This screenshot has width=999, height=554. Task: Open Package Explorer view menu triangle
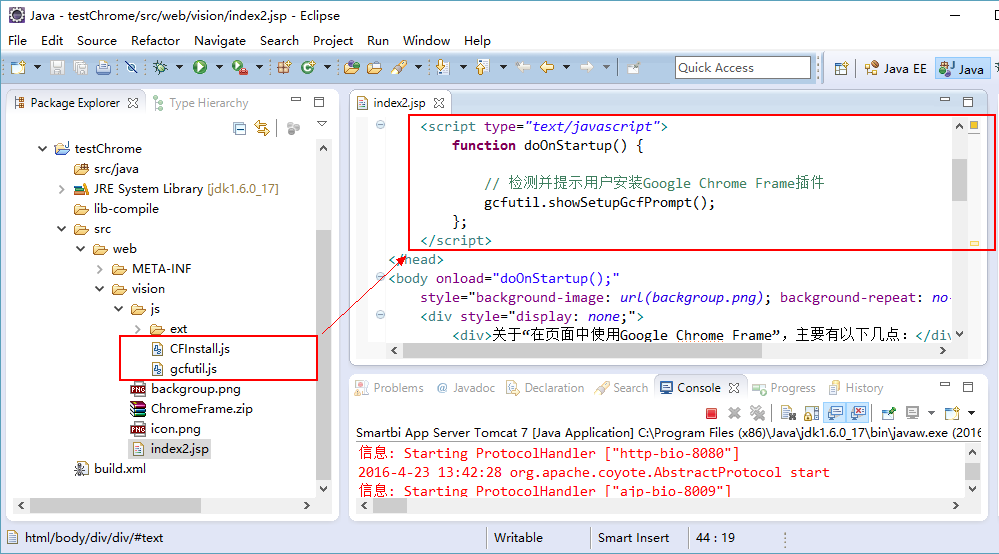point(322,124)
